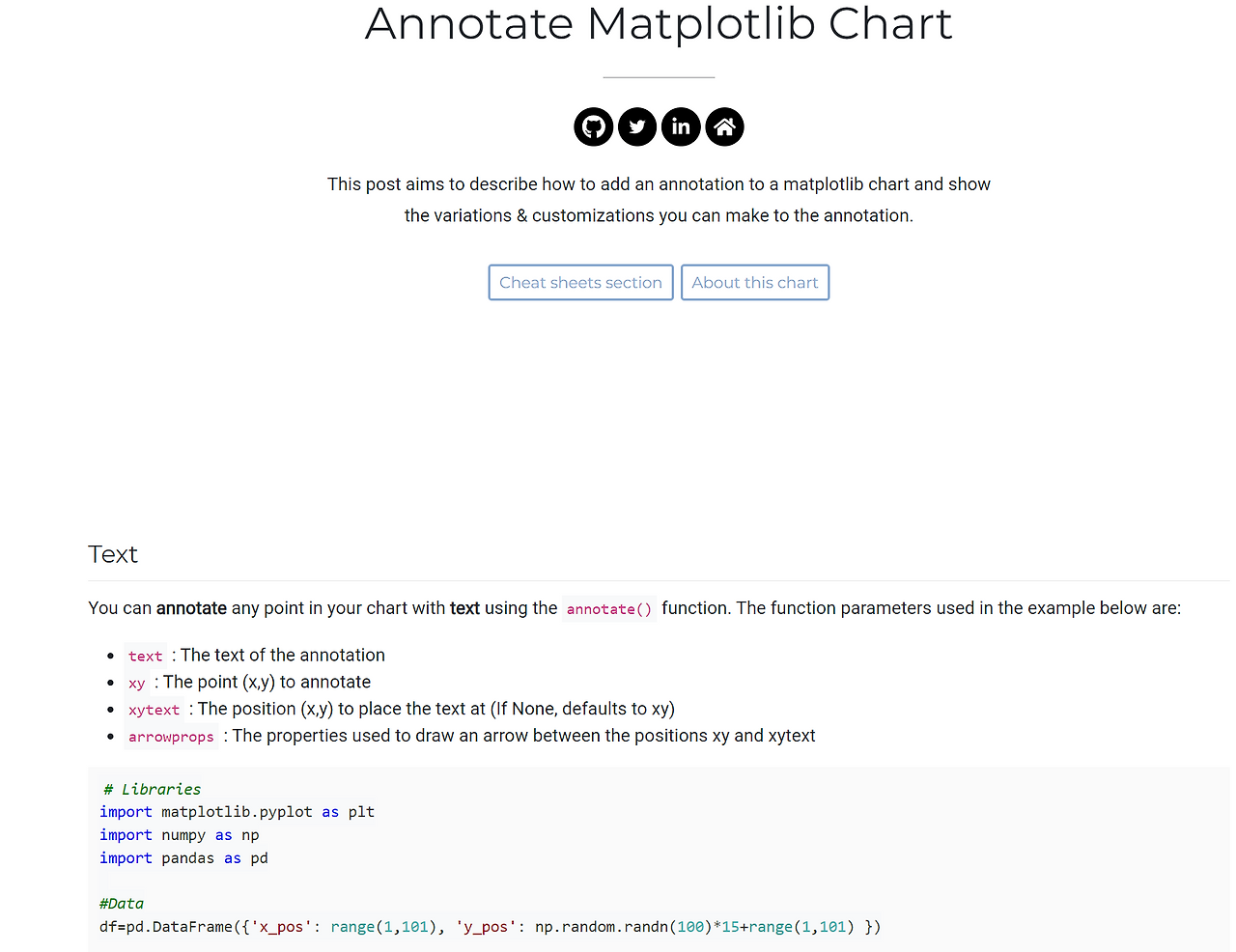Click the Text section heading
Image resolution: width=1236 pixels, height=952 pixels.
113,554
